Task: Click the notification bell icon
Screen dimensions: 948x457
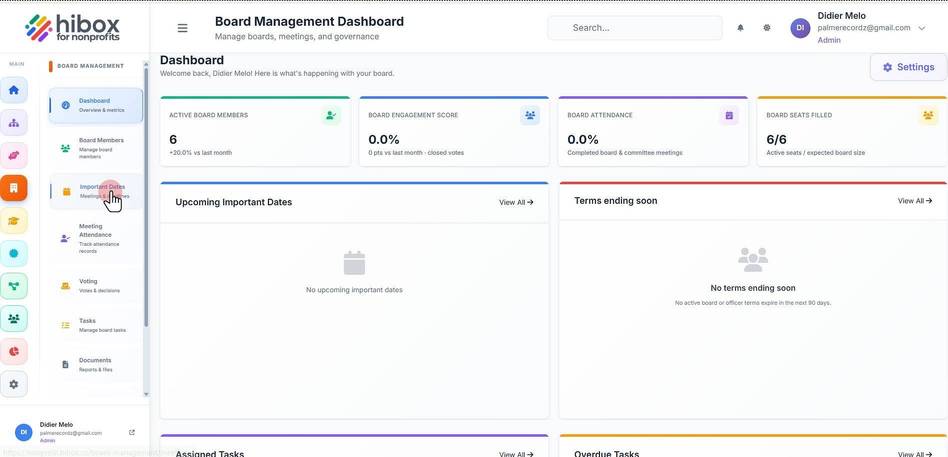Action: point(740,28)
